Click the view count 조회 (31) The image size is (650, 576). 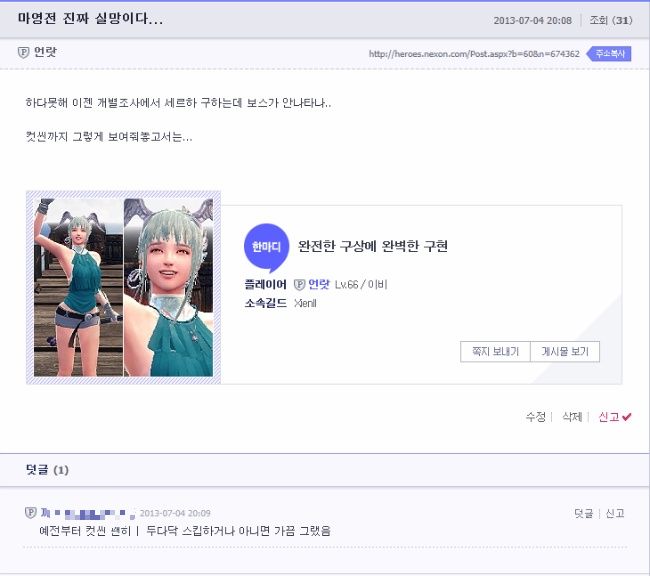[611, 20]
